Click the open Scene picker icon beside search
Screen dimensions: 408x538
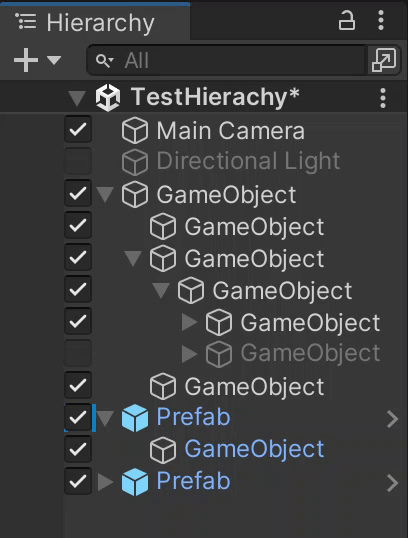(384, 60)
